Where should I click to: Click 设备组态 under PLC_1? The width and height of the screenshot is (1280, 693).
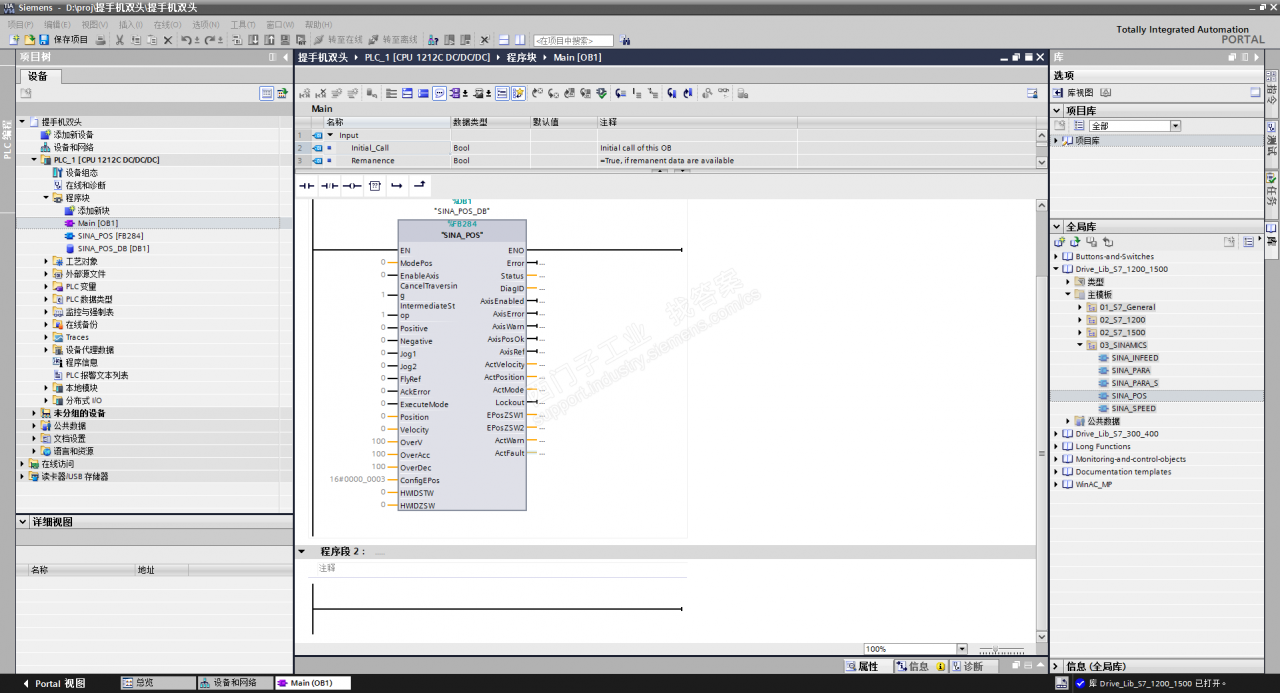point(82,173)
